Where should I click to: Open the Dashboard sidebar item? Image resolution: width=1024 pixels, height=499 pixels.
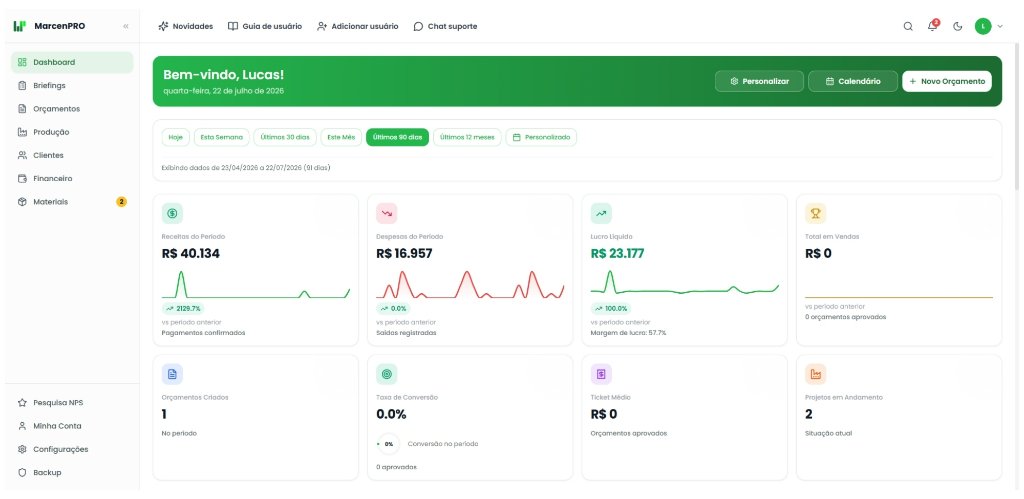pyautogui.click(x=72, y=62)
